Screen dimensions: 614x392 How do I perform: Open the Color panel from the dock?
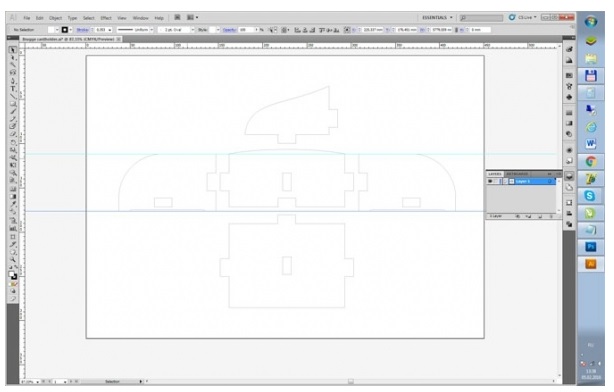(x=569, y=49)
